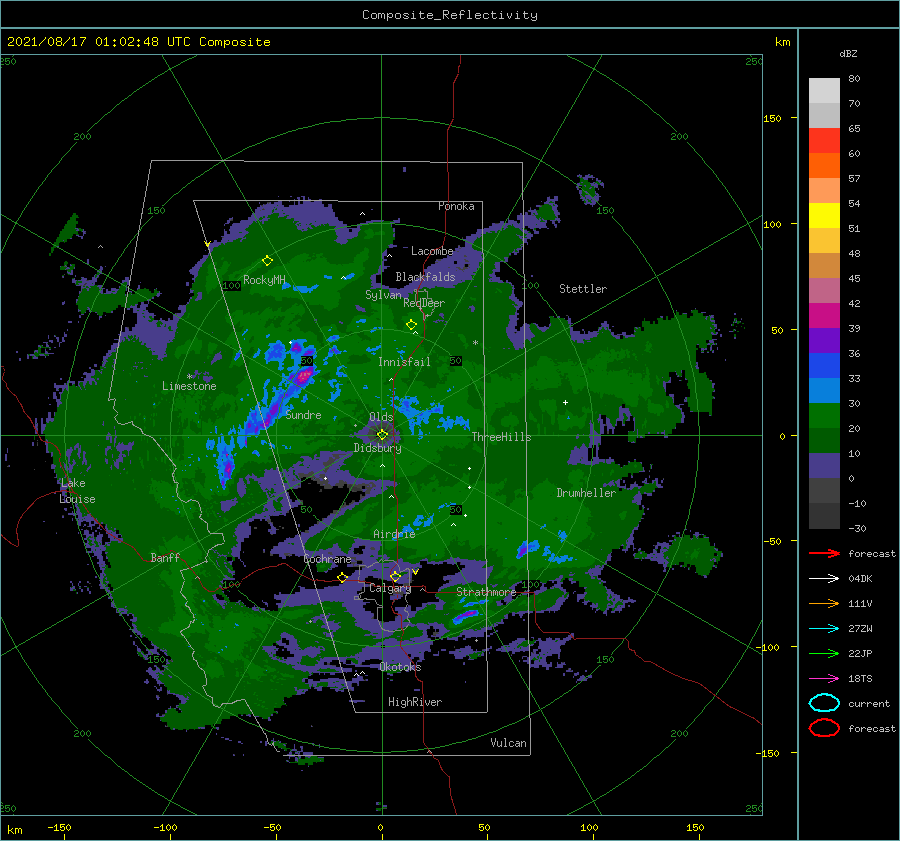
Task: Pick the cyan 27ZW arrow legend icon
Action: click(x=824, y=629)
